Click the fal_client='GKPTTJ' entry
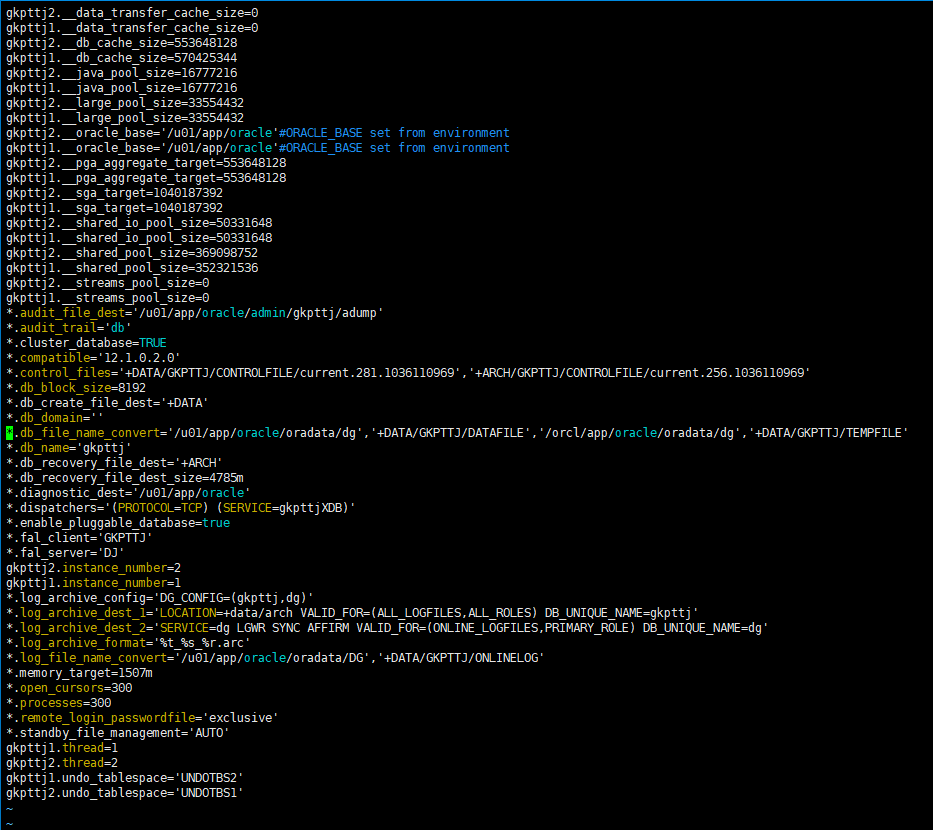Viewport: 933px width, 830px height. 79,538
